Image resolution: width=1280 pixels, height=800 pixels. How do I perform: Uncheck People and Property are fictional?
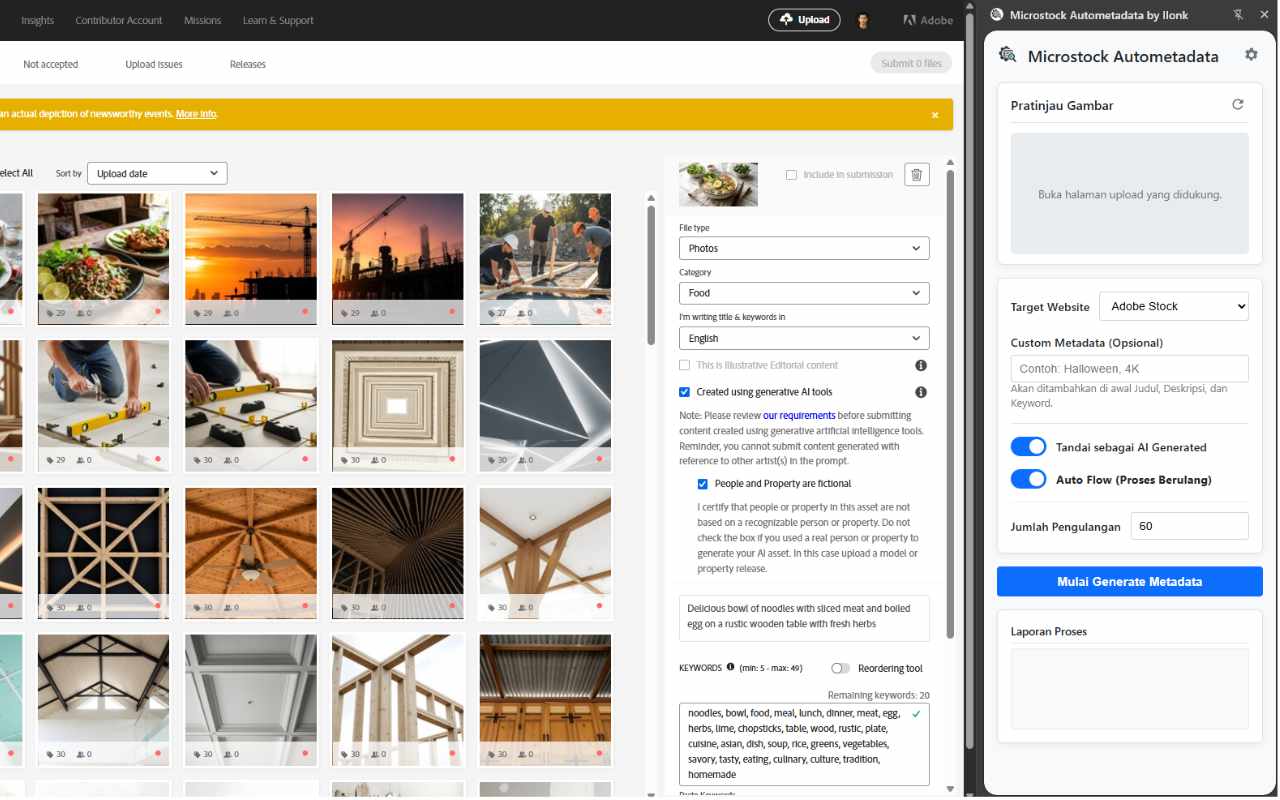click(702, 484)
